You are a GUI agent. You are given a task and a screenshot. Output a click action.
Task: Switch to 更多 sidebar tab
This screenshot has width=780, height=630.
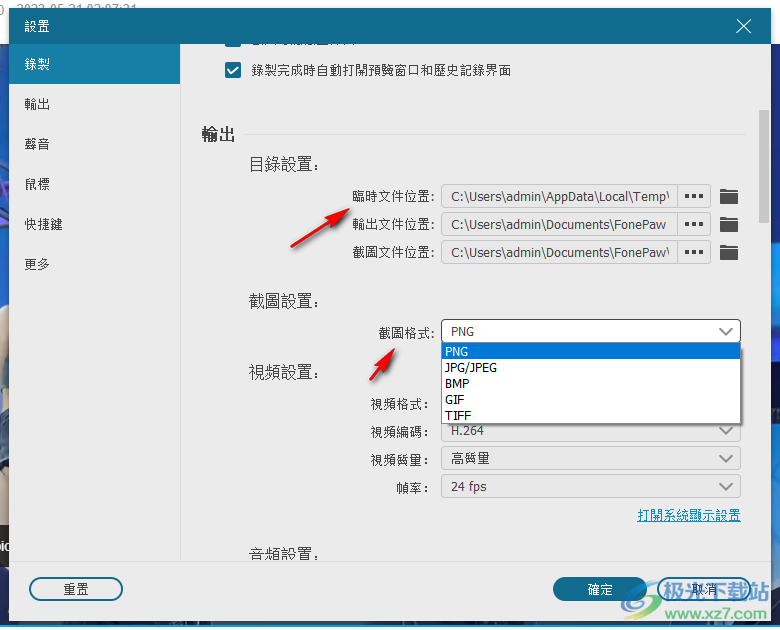95,264
